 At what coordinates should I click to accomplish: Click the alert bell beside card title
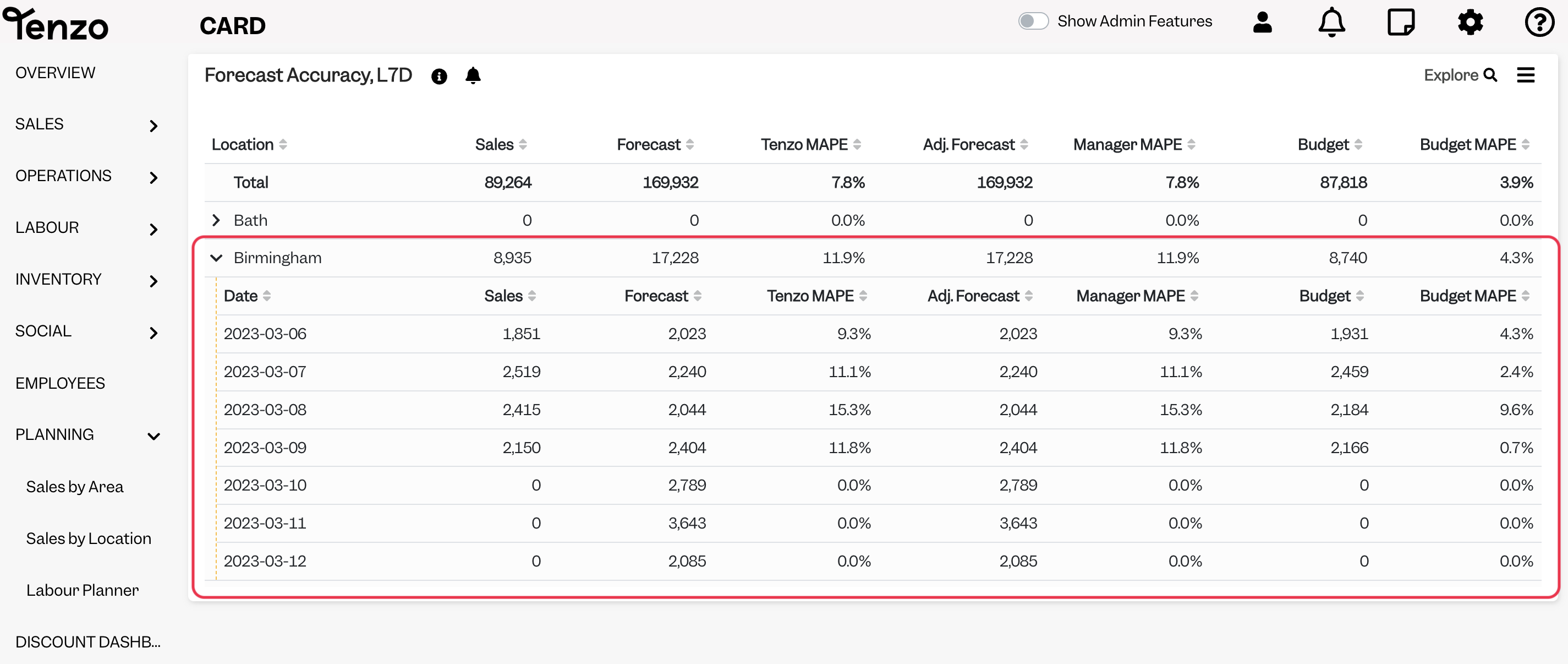(x=473, y=75)
